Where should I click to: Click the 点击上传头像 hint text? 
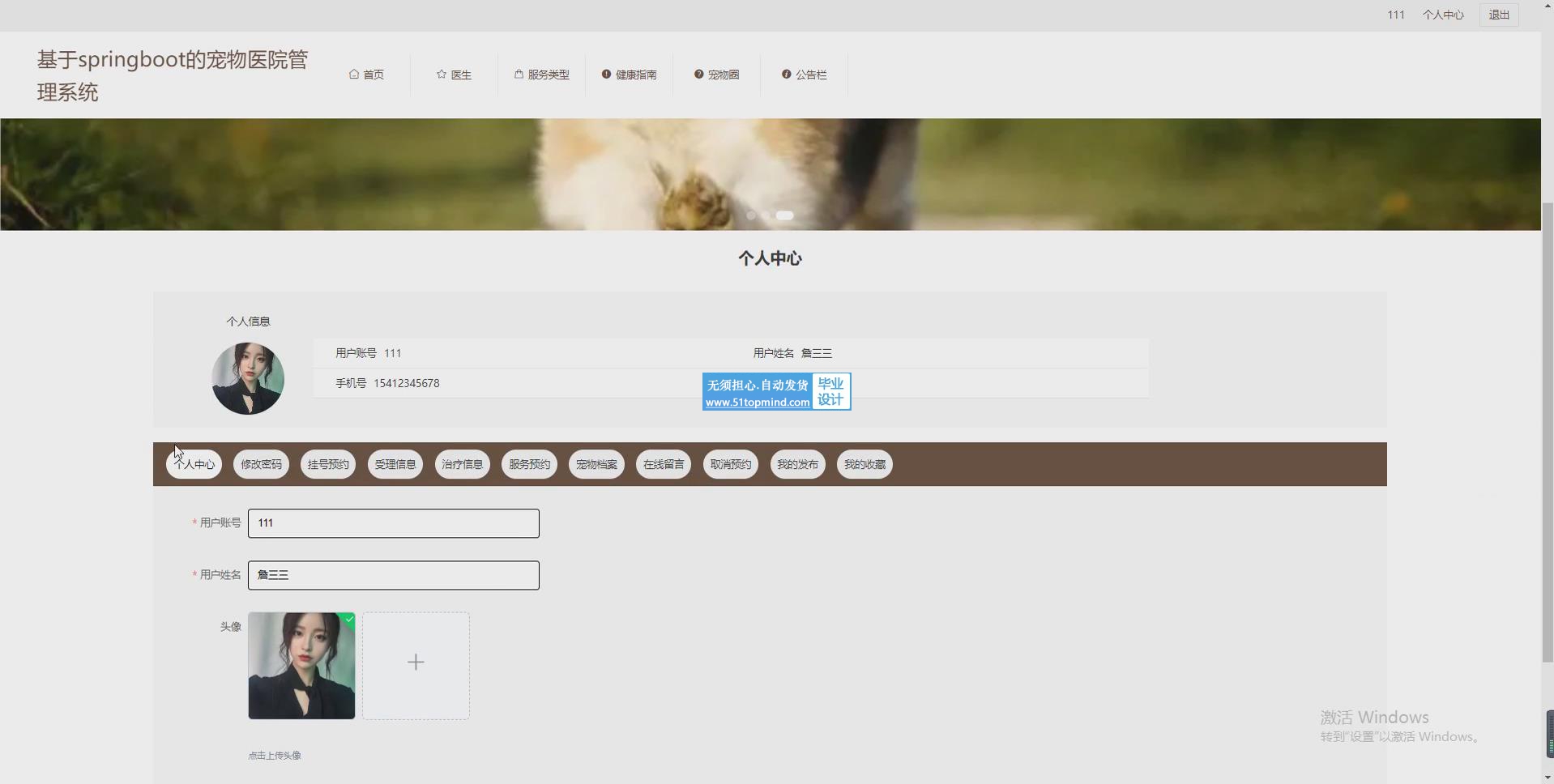[275, 756]
